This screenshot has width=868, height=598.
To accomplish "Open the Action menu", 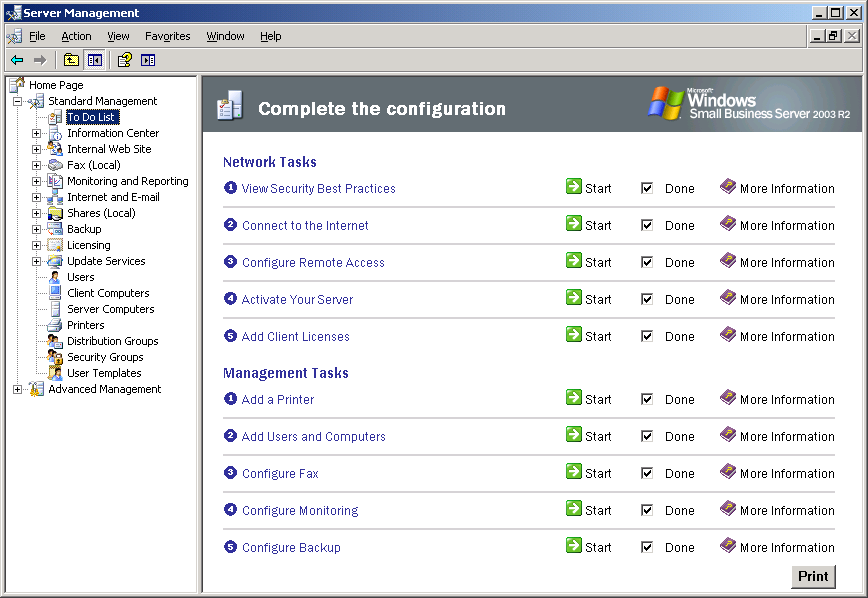I will click(76, 36).
